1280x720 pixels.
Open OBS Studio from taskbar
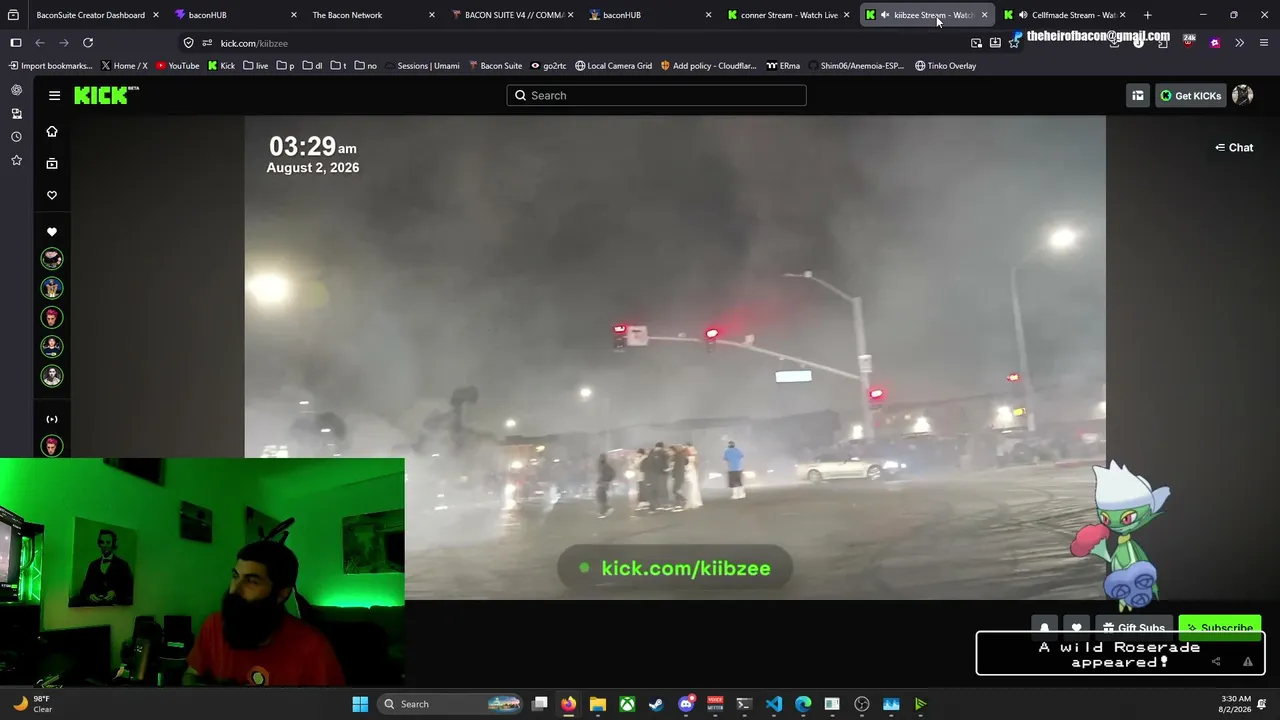pos(862,704)
